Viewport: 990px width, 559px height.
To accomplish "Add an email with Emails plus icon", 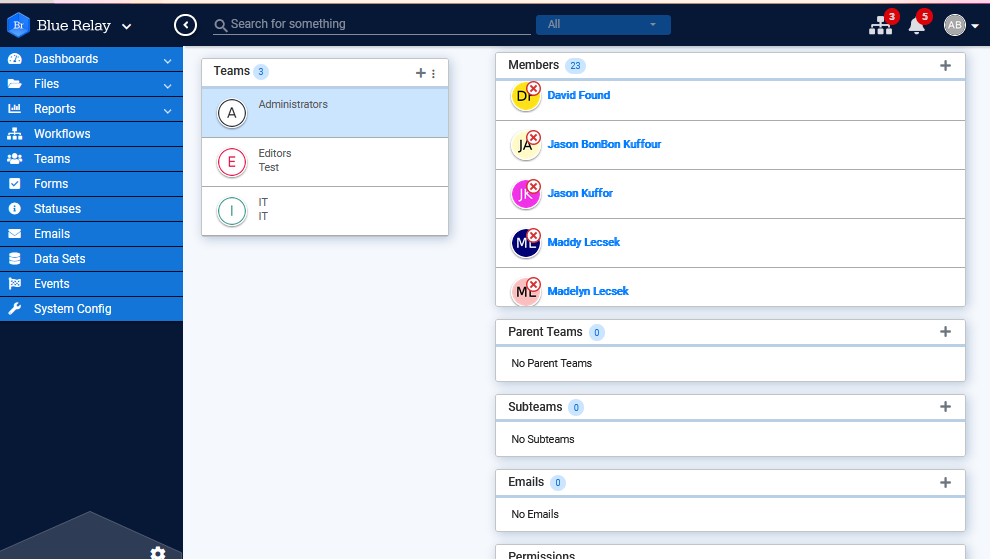I will pos(945,483).
